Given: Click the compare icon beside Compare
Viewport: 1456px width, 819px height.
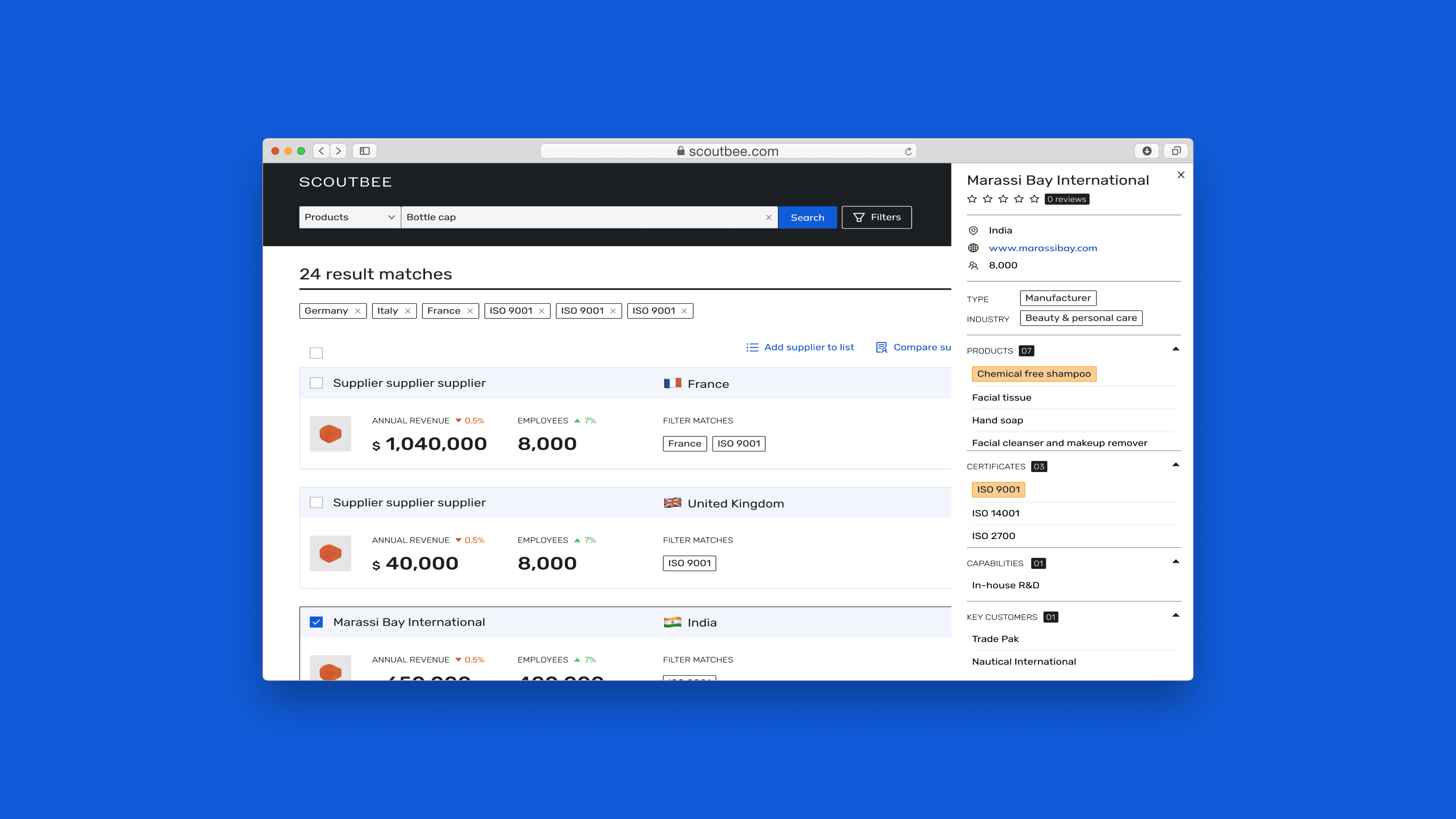Looking at the screenshot, I should click(882, 348).
